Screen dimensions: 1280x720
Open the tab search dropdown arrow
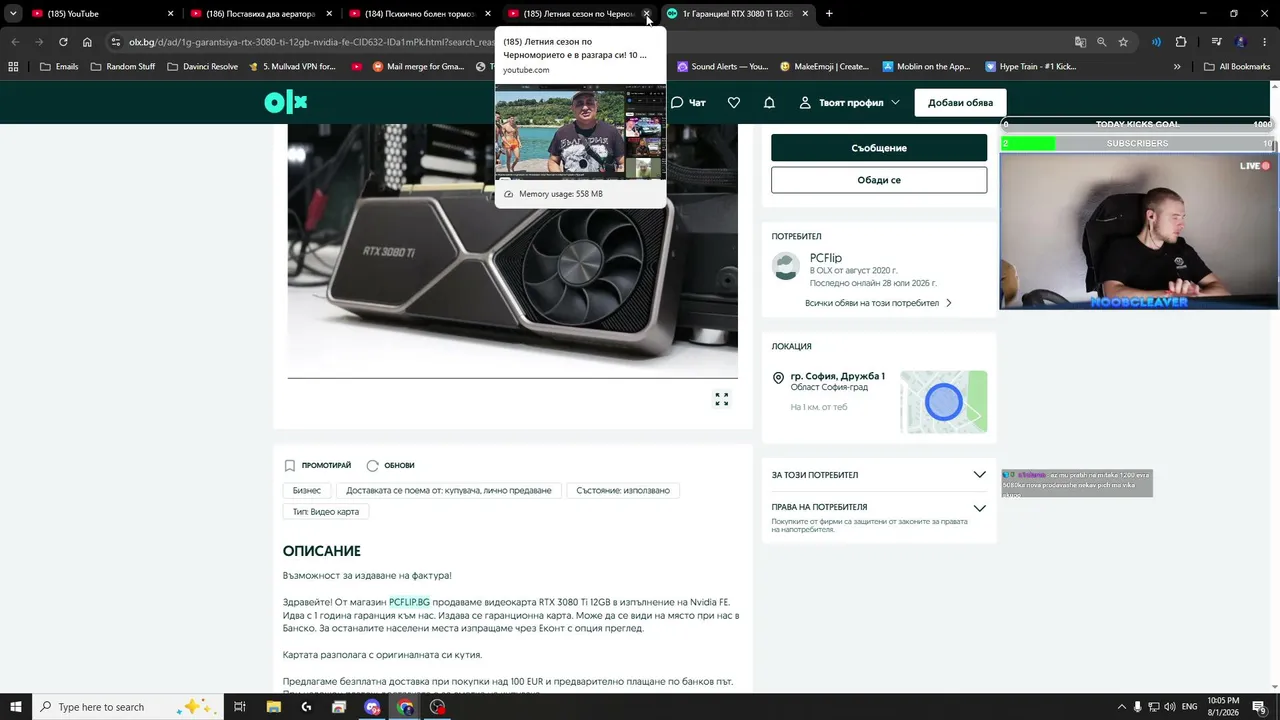tap(13, 14)
